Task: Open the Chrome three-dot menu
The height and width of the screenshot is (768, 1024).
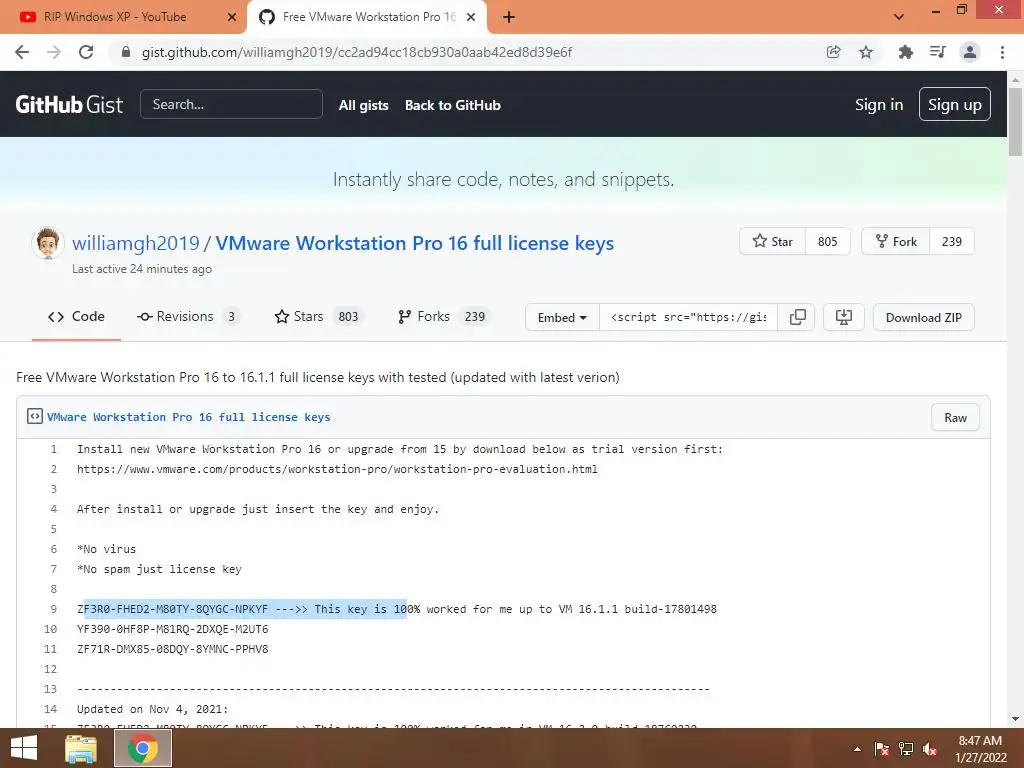Action: [x=1002, y=52]
